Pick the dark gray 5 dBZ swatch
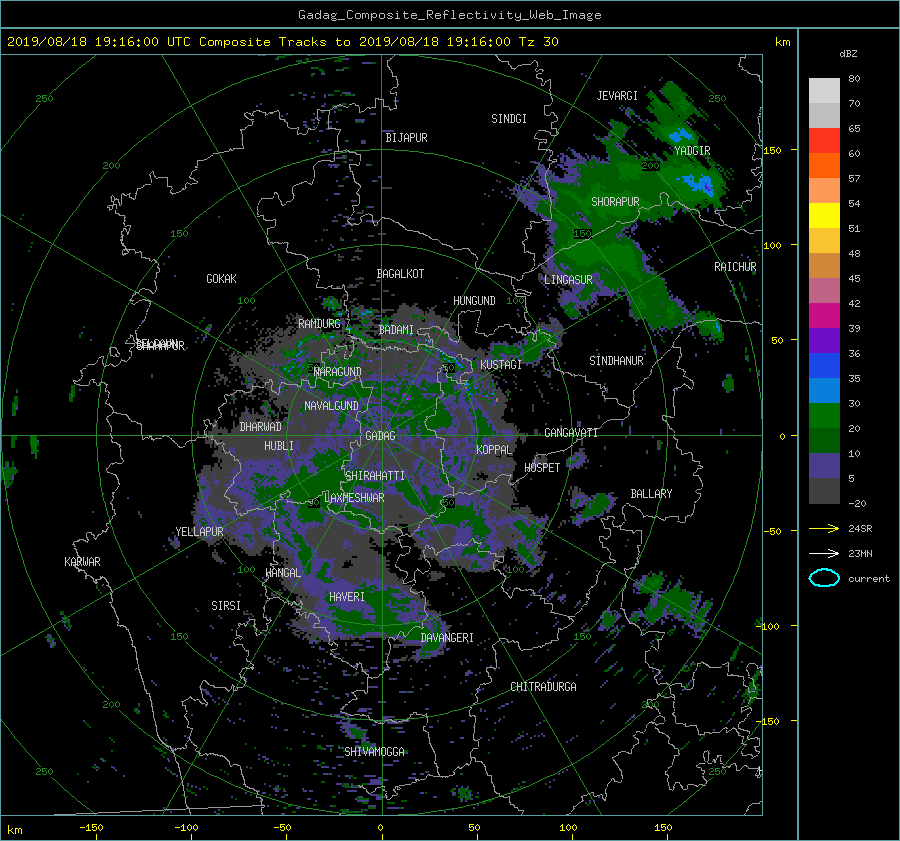 point(824,491)
